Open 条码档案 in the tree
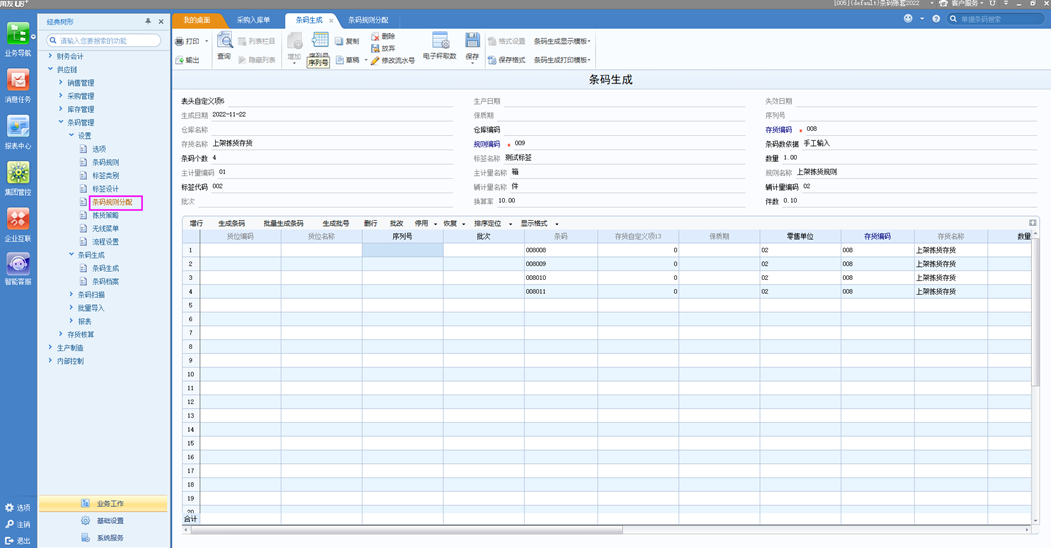Viewport: 1051px width, 548px height. [105, 281]
